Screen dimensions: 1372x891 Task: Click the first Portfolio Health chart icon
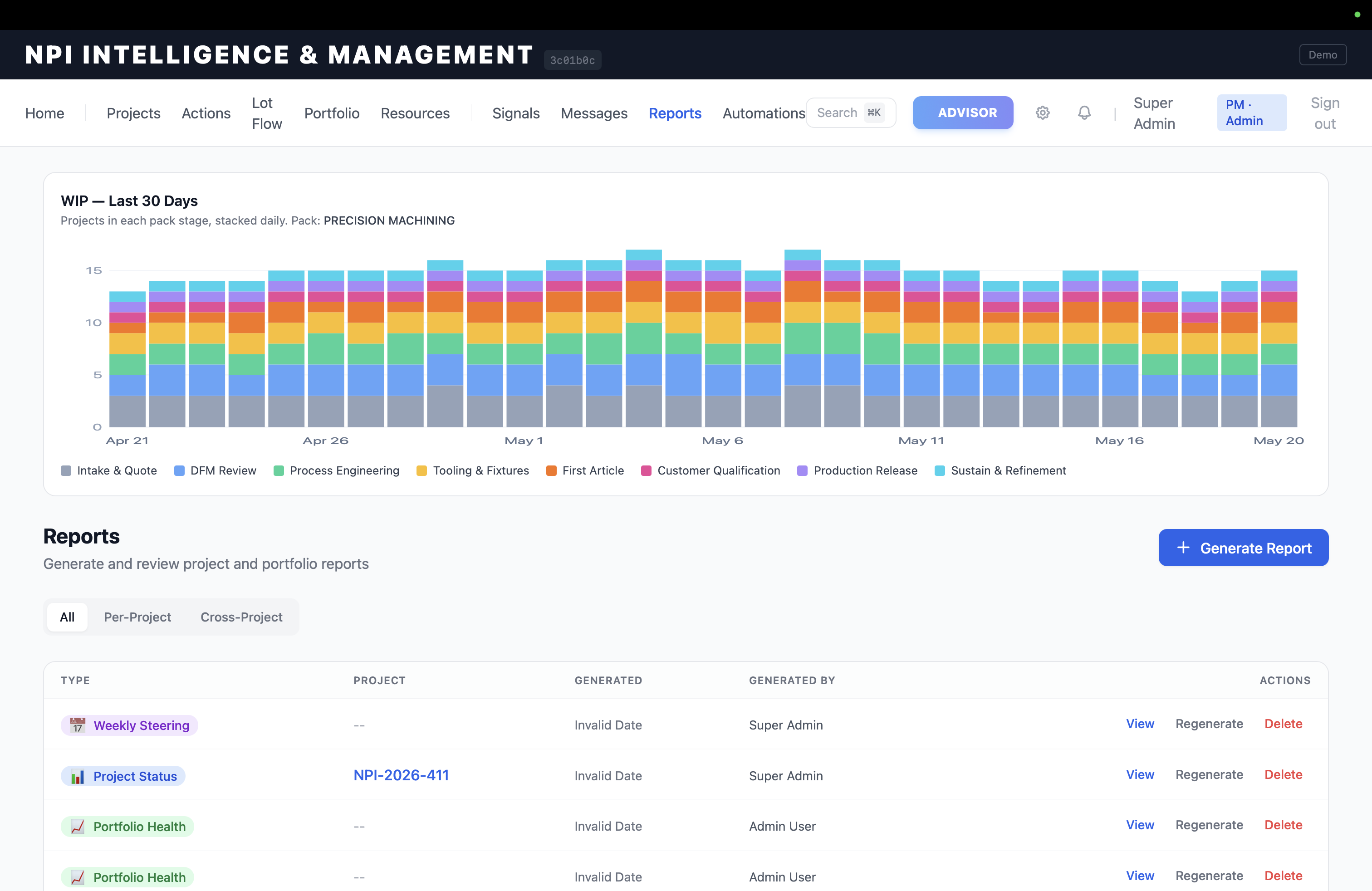coord(78,827)
